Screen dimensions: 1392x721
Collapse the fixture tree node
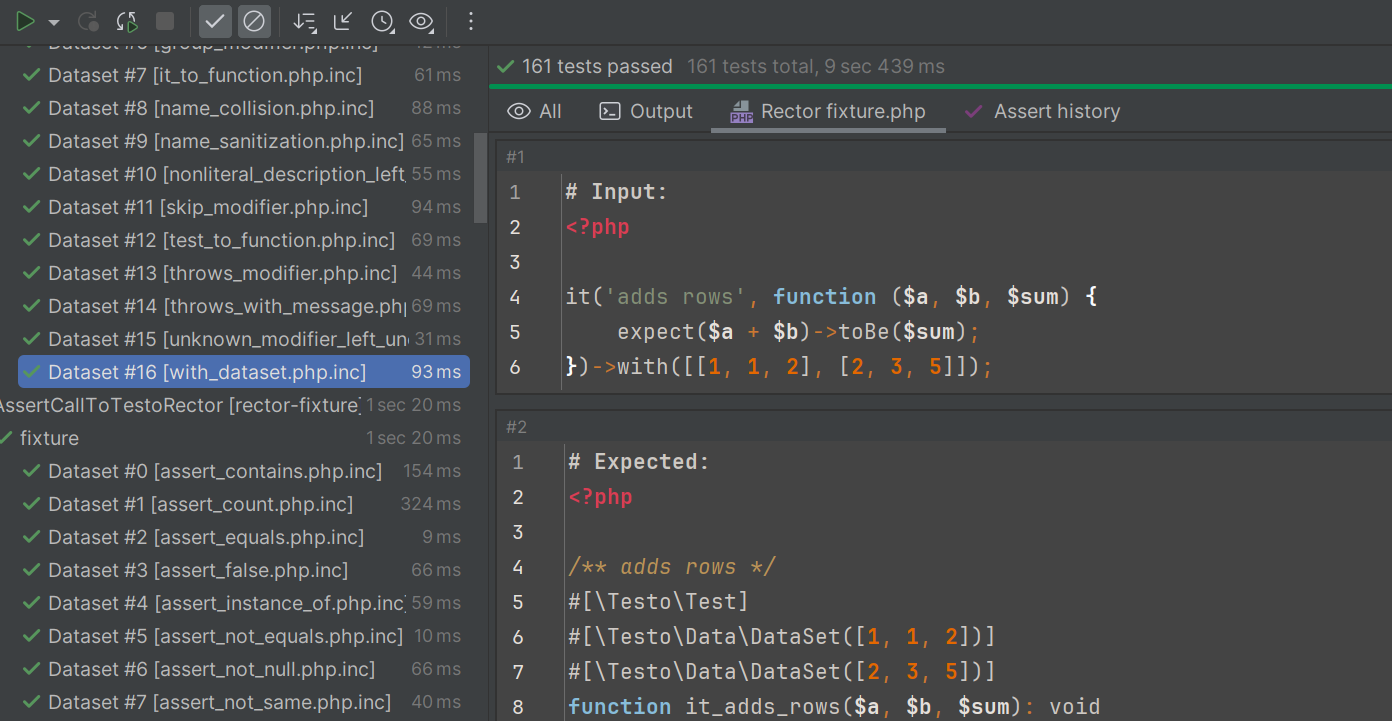(x=7, y=438)
